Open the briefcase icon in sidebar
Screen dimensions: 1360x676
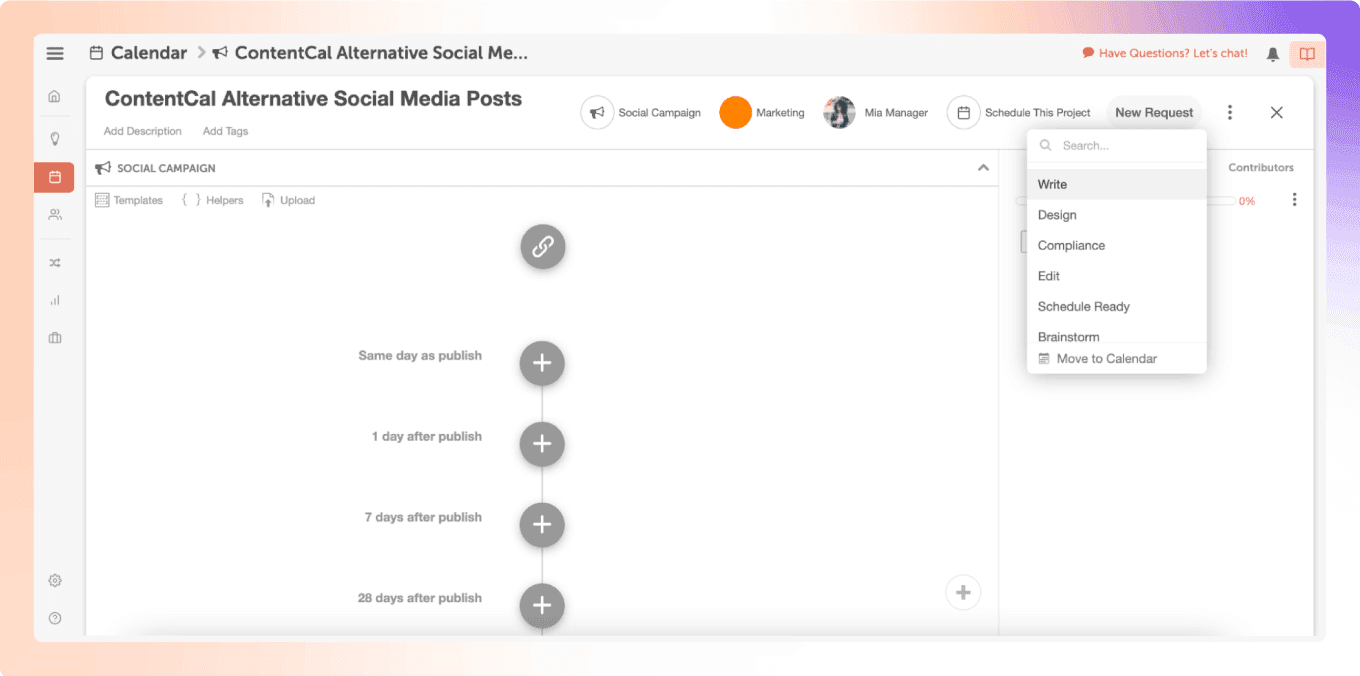55,338
